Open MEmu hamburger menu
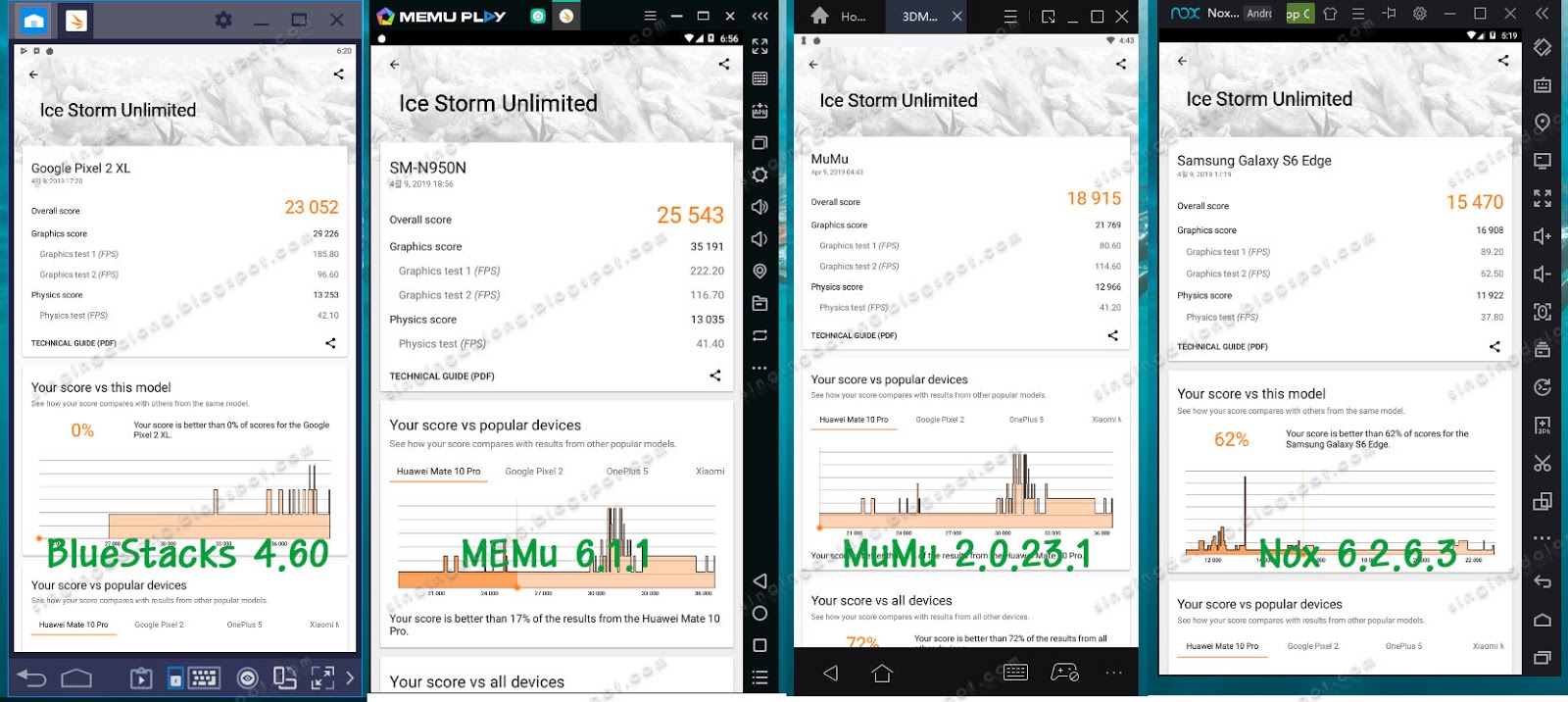The width and height of the screenshot is (1568, 702). pyautogui.click(x=650, y=16)
